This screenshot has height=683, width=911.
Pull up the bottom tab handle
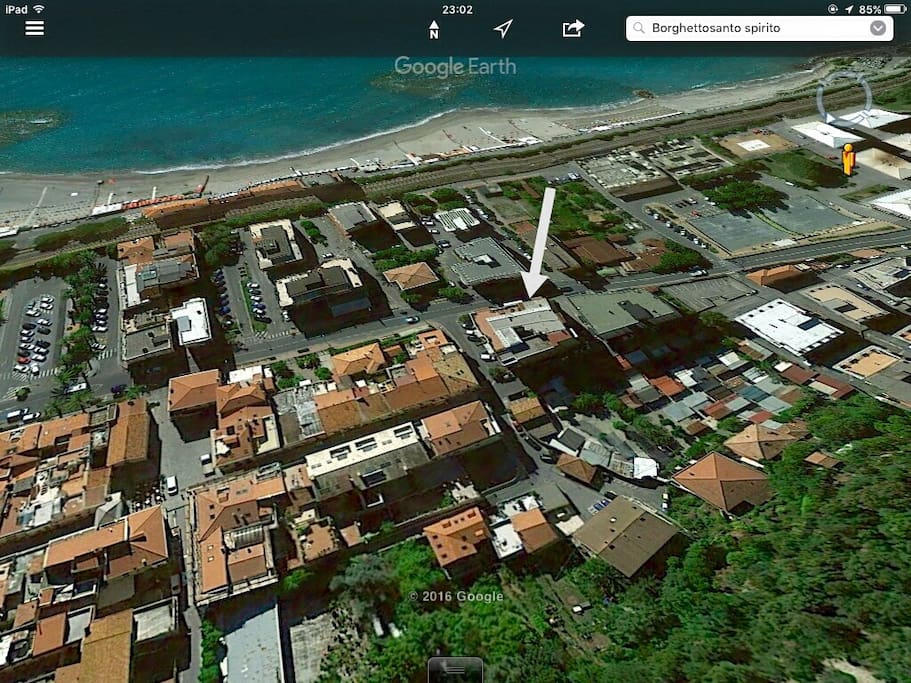[455, 670]
